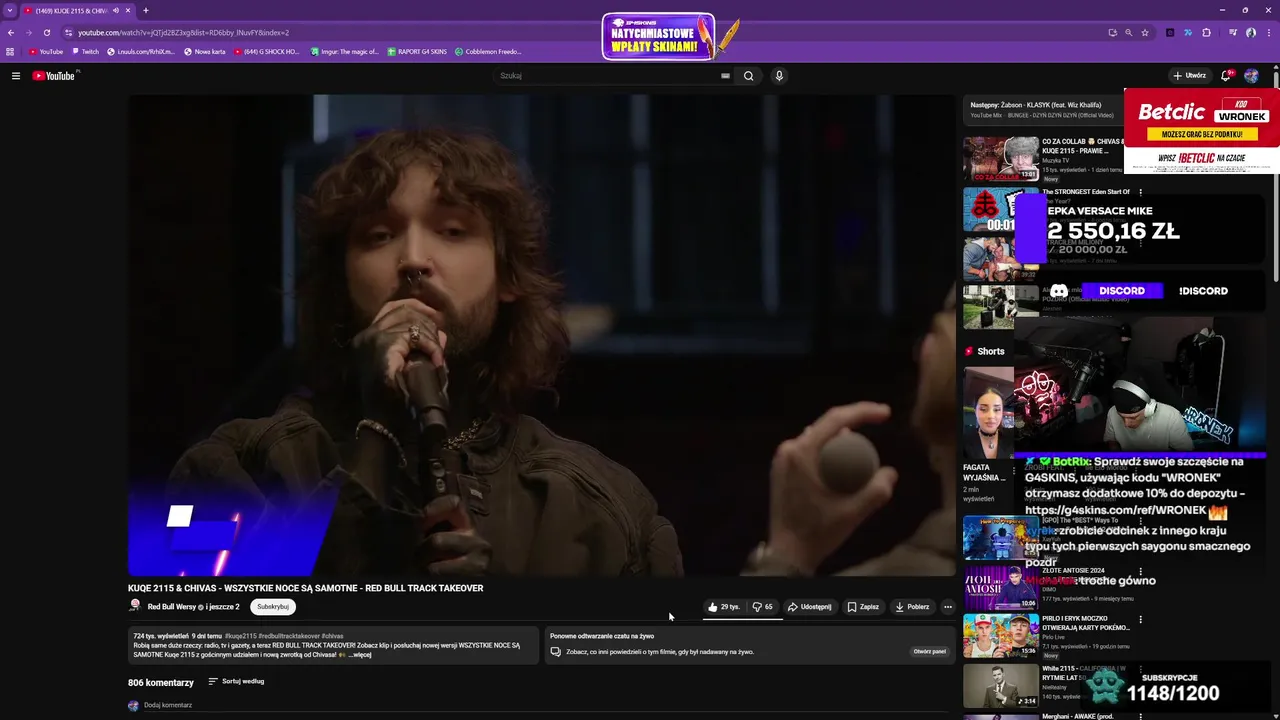Open the CO ZA COLLAB video thumbnail

coord(1001,158)
